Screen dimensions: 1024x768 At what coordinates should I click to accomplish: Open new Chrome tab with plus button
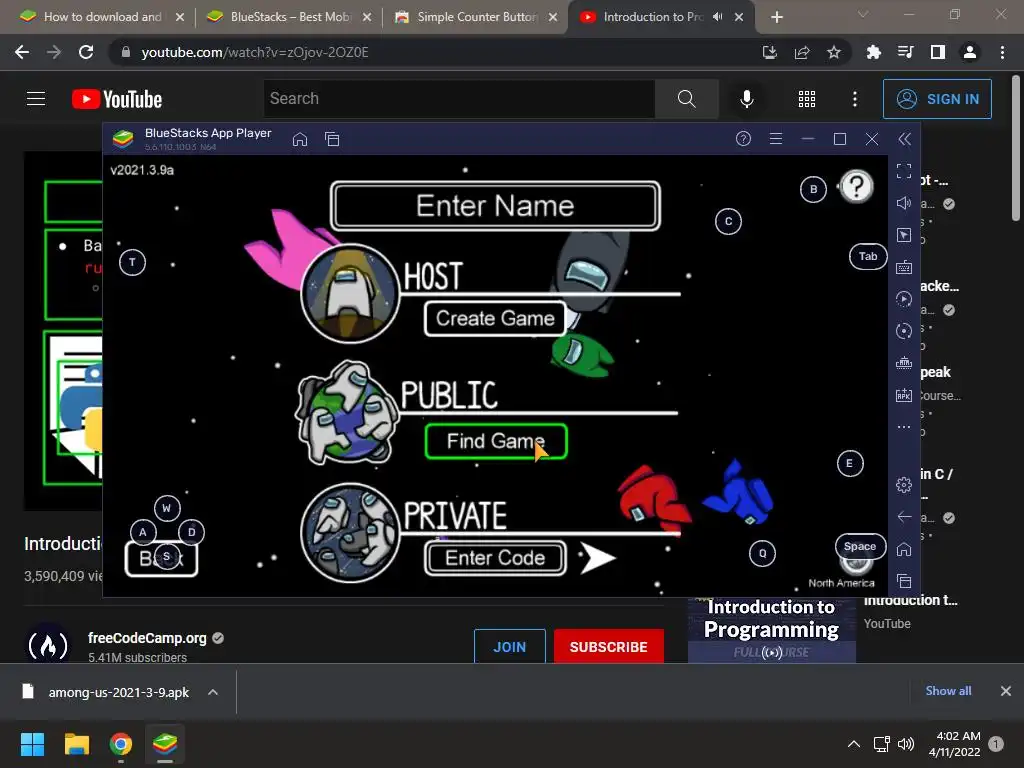(x=776, y=17)
